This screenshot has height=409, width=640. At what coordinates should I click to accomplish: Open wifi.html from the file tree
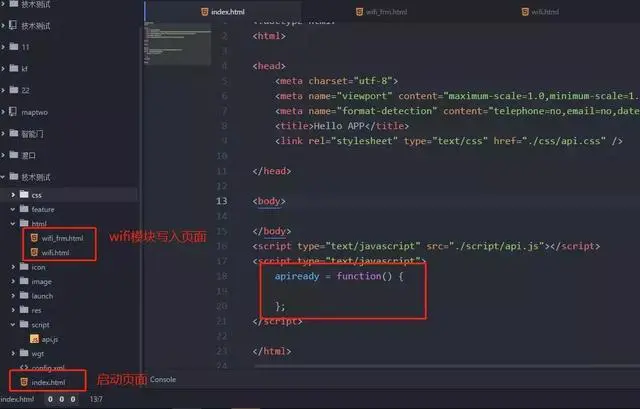[x=55, y=253]
